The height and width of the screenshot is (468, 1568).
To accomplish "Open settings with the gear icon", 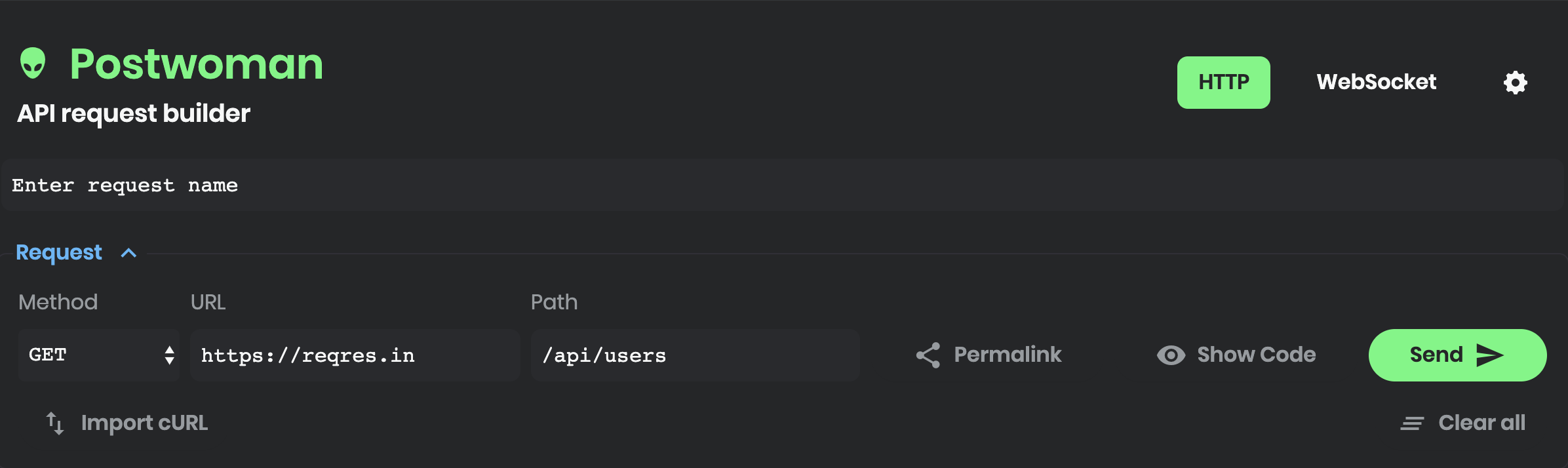I will pos(1514,82).
